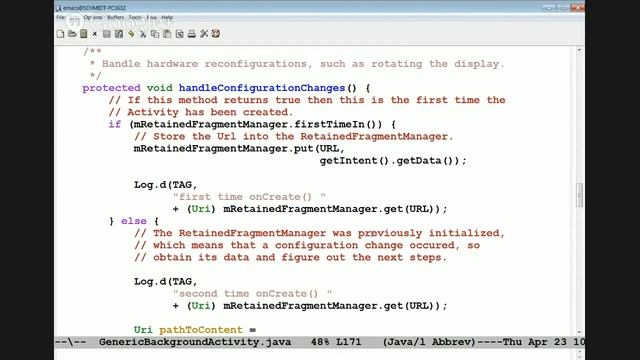Image resolution: width=640 pixels, height=360 pixels.
Task: Click mRetainedFragmentManager.put(URL, text
Action: (x=239, y=149)
